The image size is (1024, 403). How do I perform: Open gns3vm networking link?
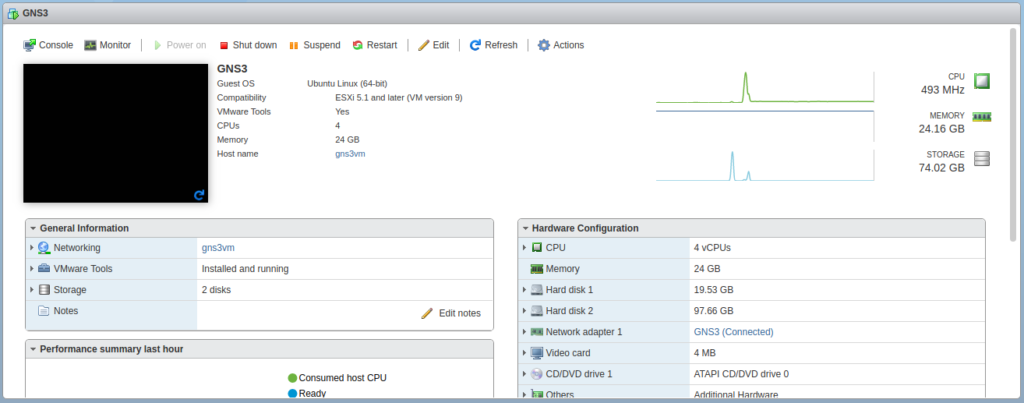coord(218,248)
